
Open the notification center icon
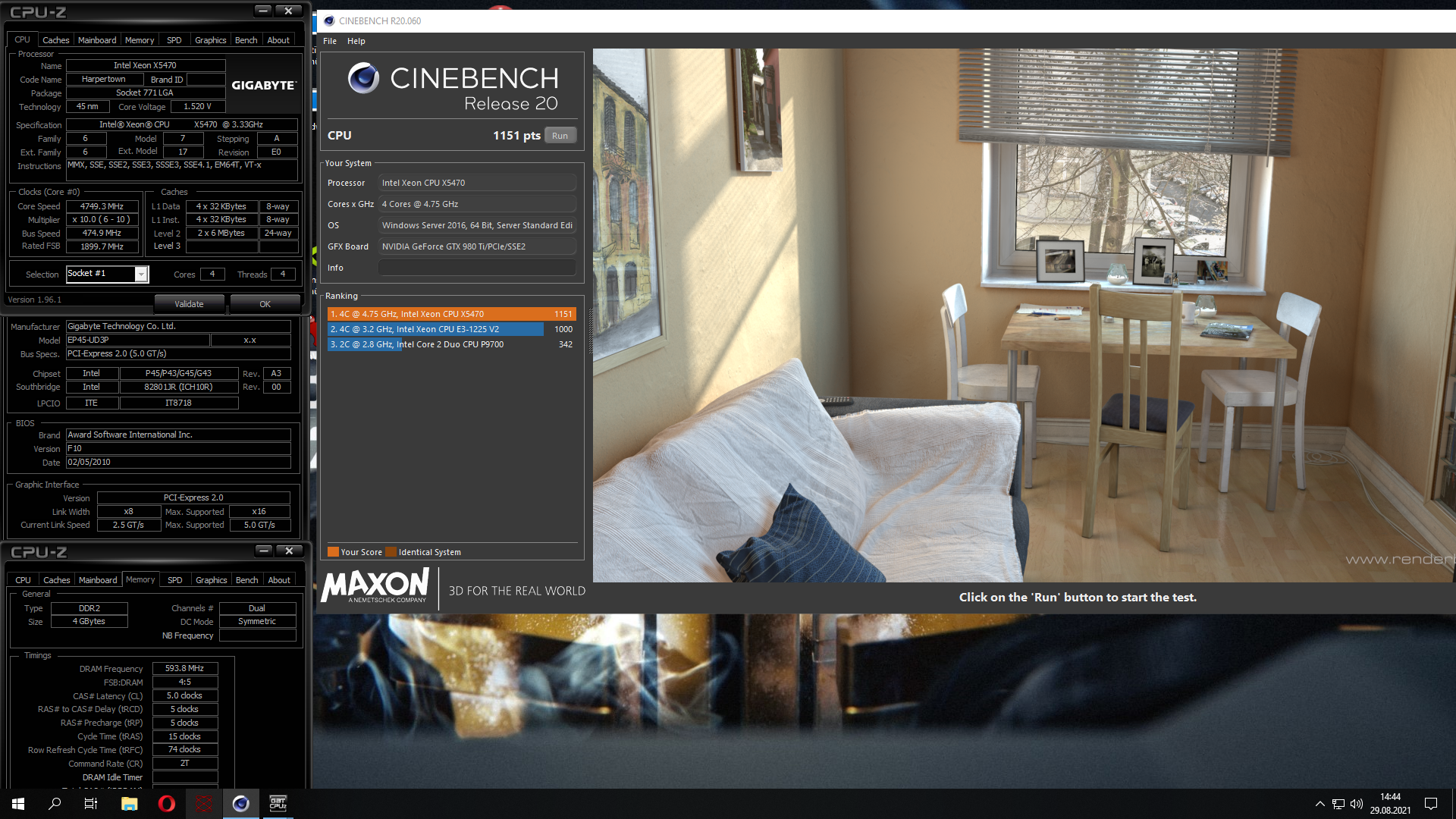coord(1431,804)
